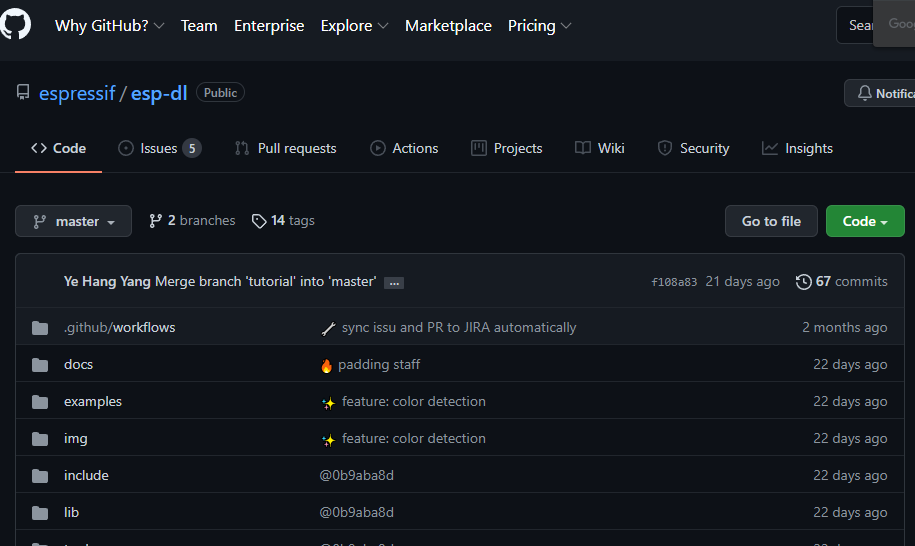View the 14 tags link

click(x=283, y=220)
